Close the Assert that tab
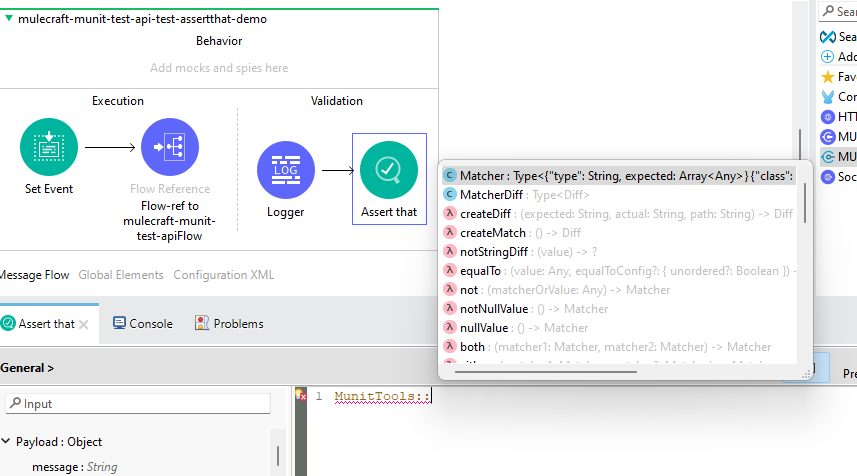The height and width of the screenshot is (476, 857). [84, 324]
